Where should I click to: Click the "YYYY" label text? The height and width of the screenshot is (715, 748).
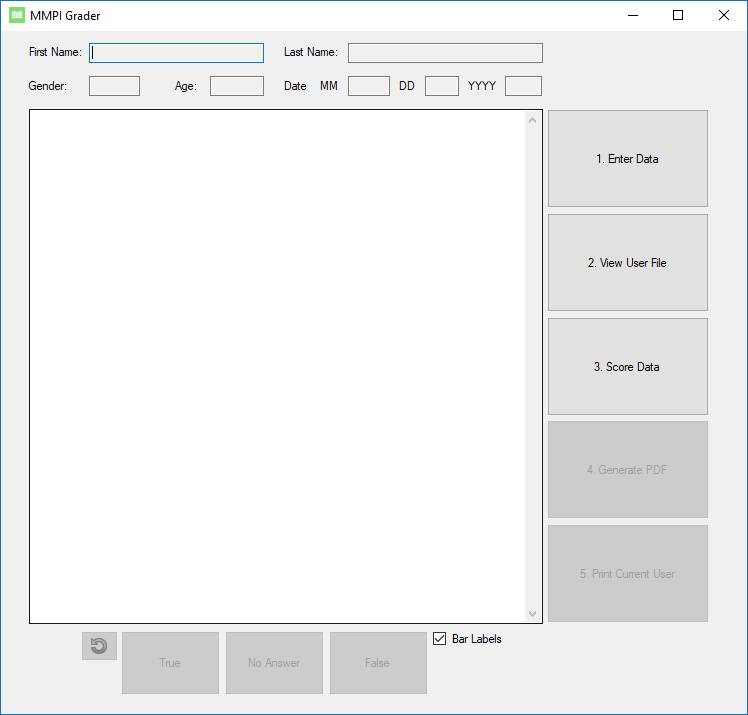pos(482,86)
